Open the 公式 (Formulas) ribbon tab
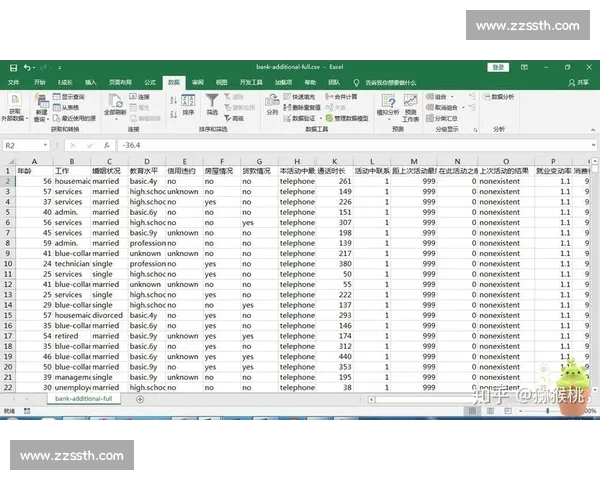The height and width of the screenshot is (480, 600). (x=149, y=81)
